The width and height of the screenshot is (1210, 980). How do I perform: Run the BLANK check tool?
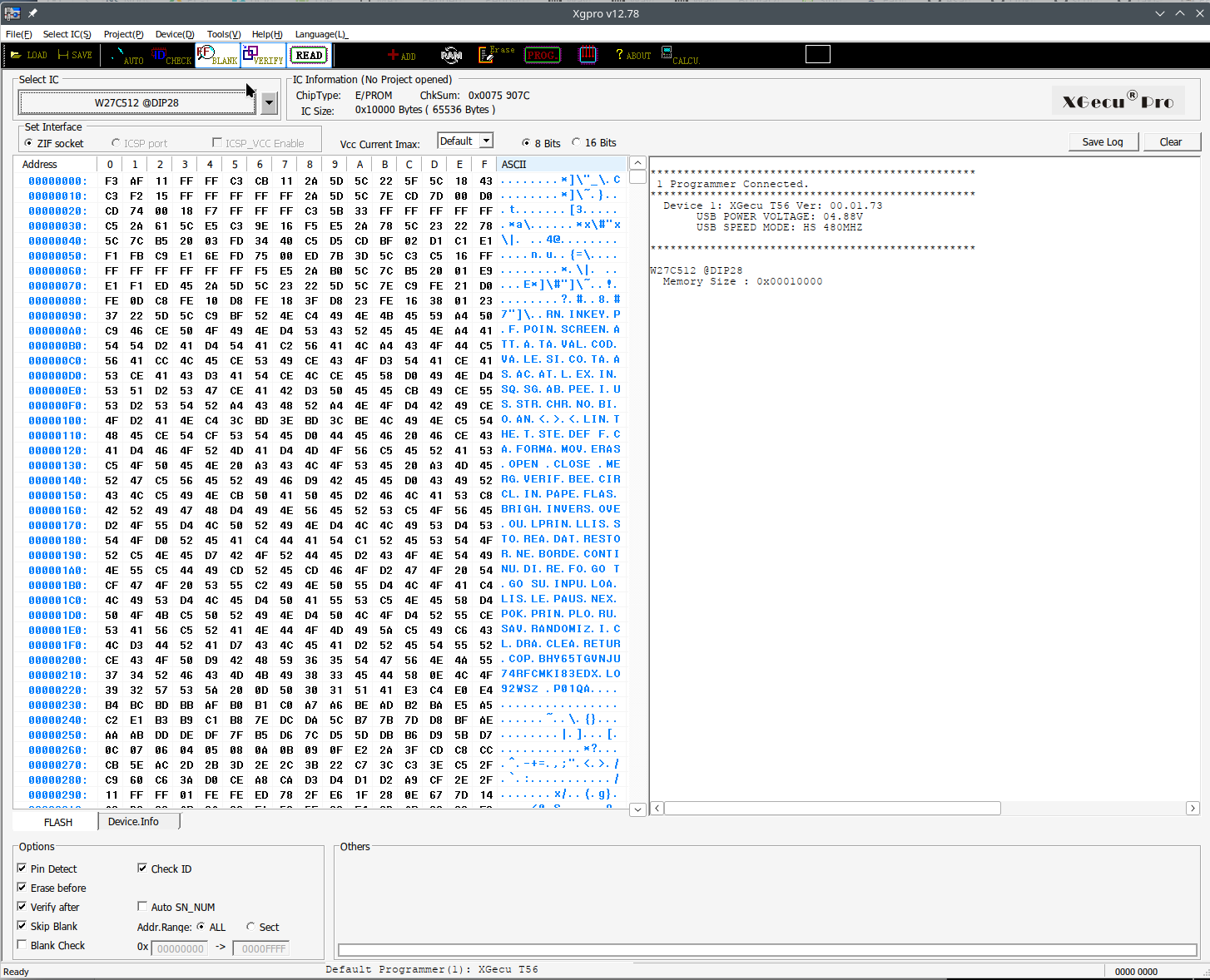coord(216,55)
